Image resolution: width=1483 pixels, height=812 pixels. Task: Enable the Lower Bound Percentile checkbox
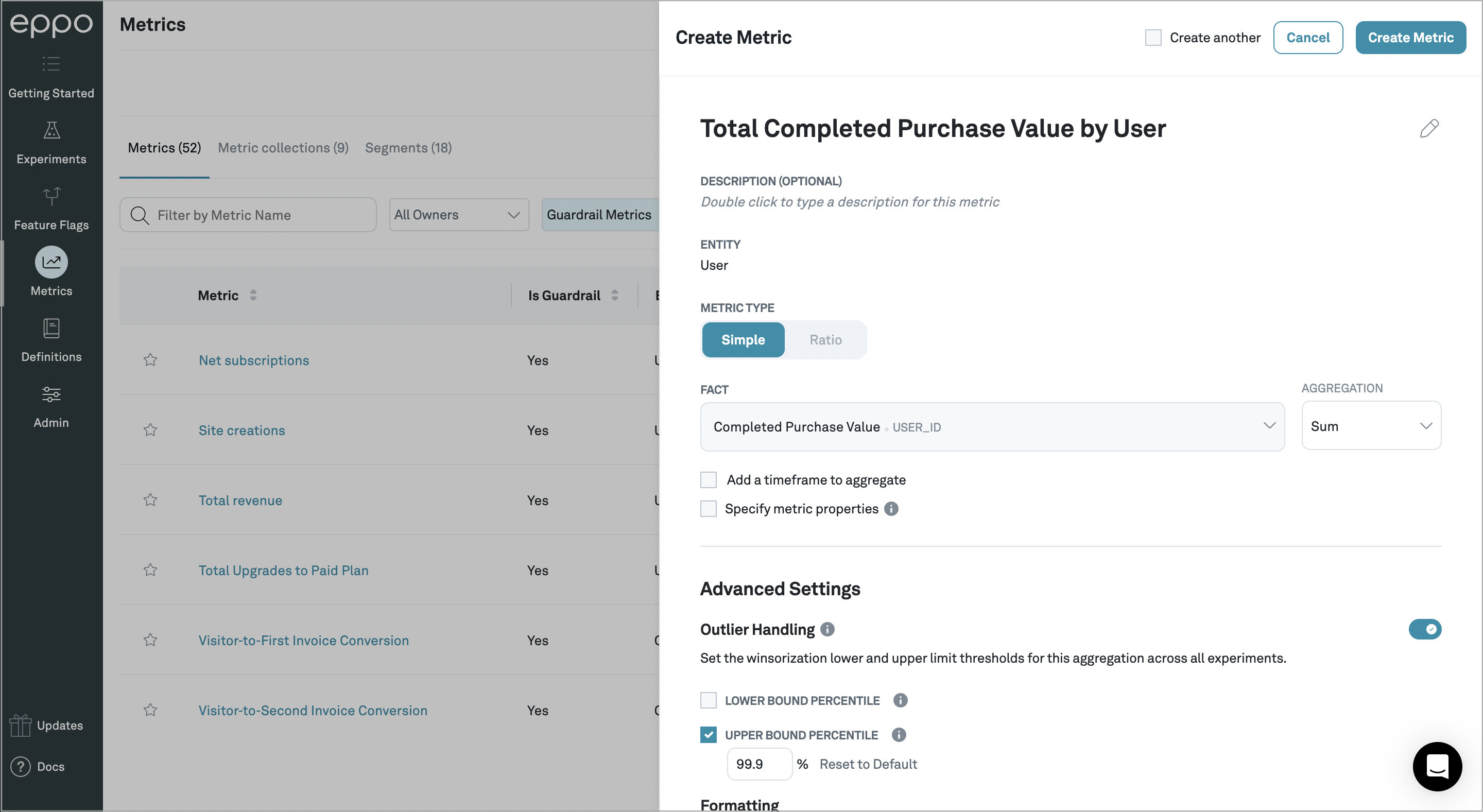708,700
